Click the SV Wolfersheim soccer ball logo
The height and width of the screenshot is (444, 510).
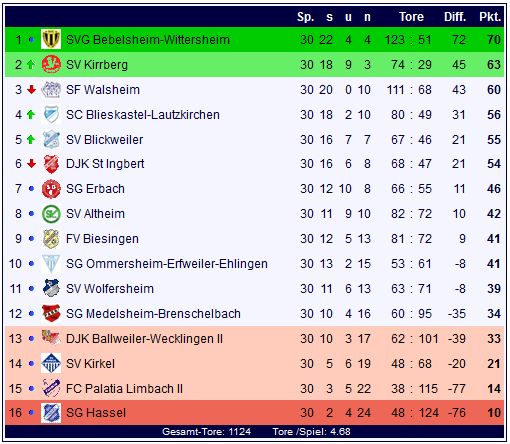click(x=51, y=288)
